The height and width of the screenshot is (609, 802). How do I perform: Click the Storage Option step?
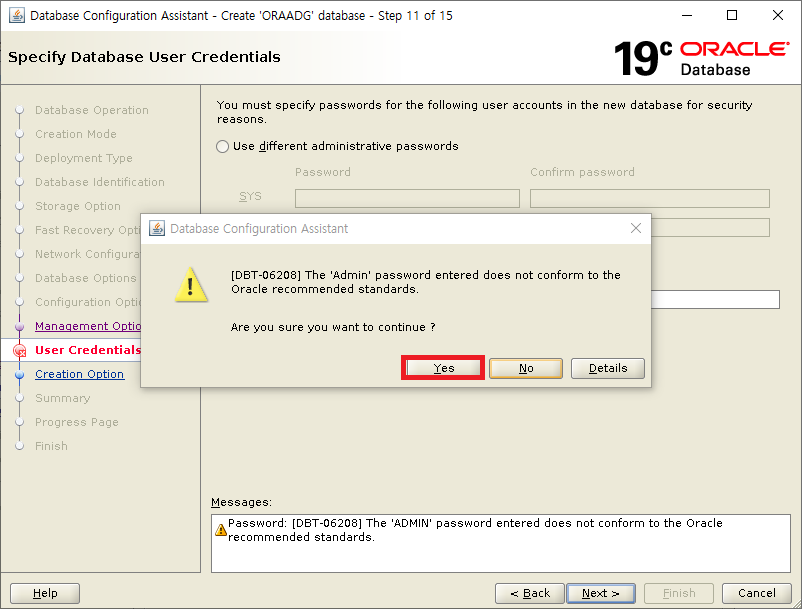78,207
